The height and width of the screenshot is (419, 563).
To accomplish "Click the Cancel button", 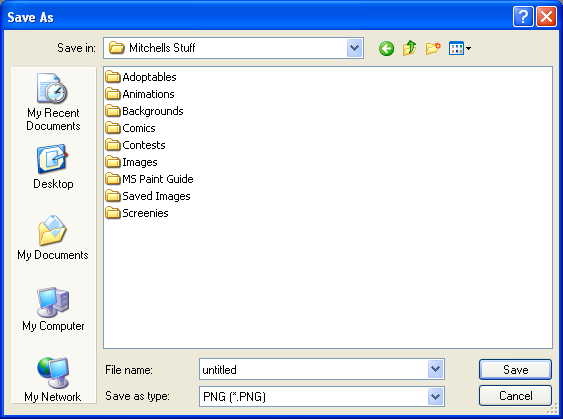I will [515, 396].
